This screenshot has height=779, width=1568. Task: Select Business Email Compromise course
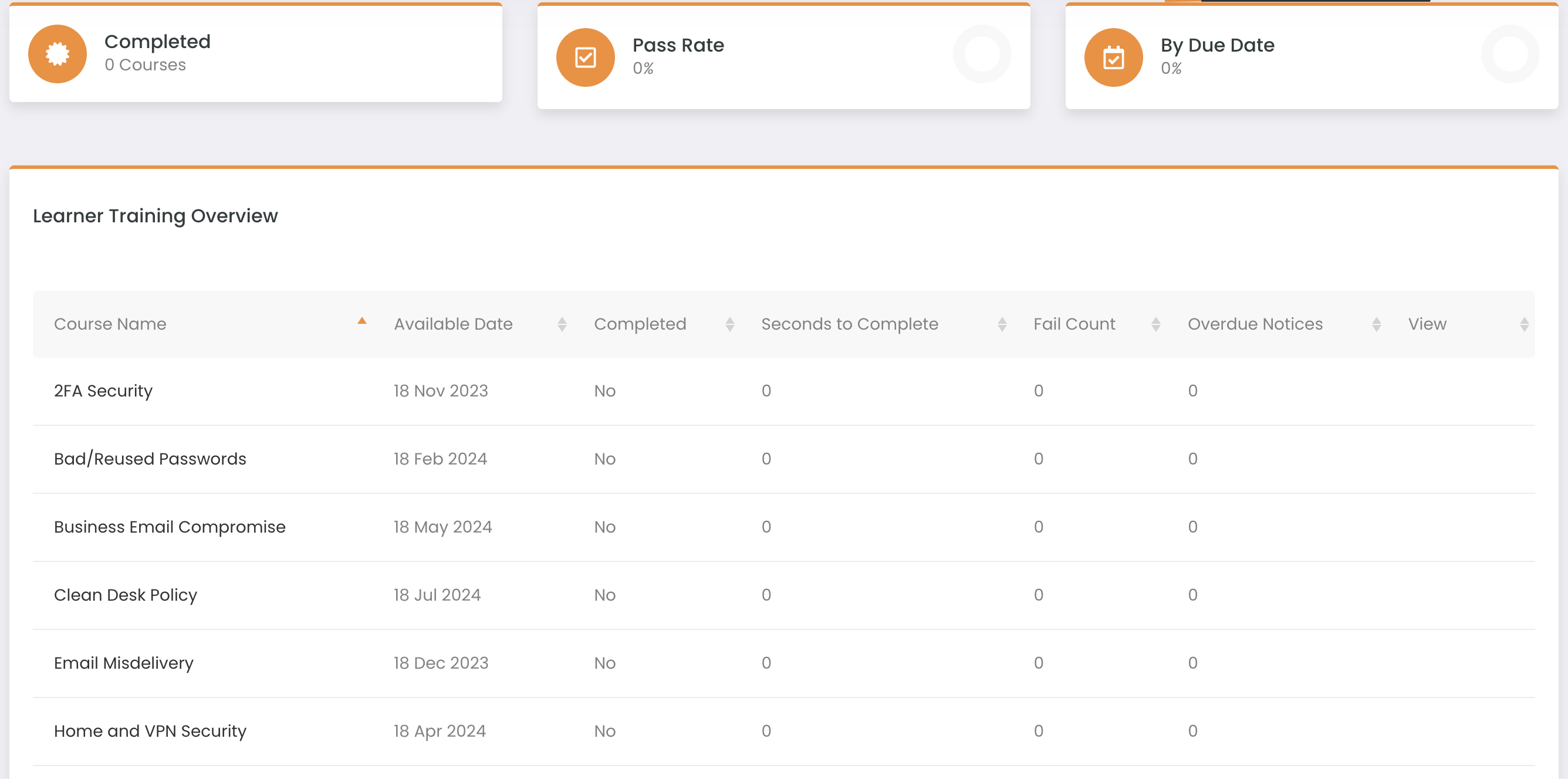(x=169, y=527)
